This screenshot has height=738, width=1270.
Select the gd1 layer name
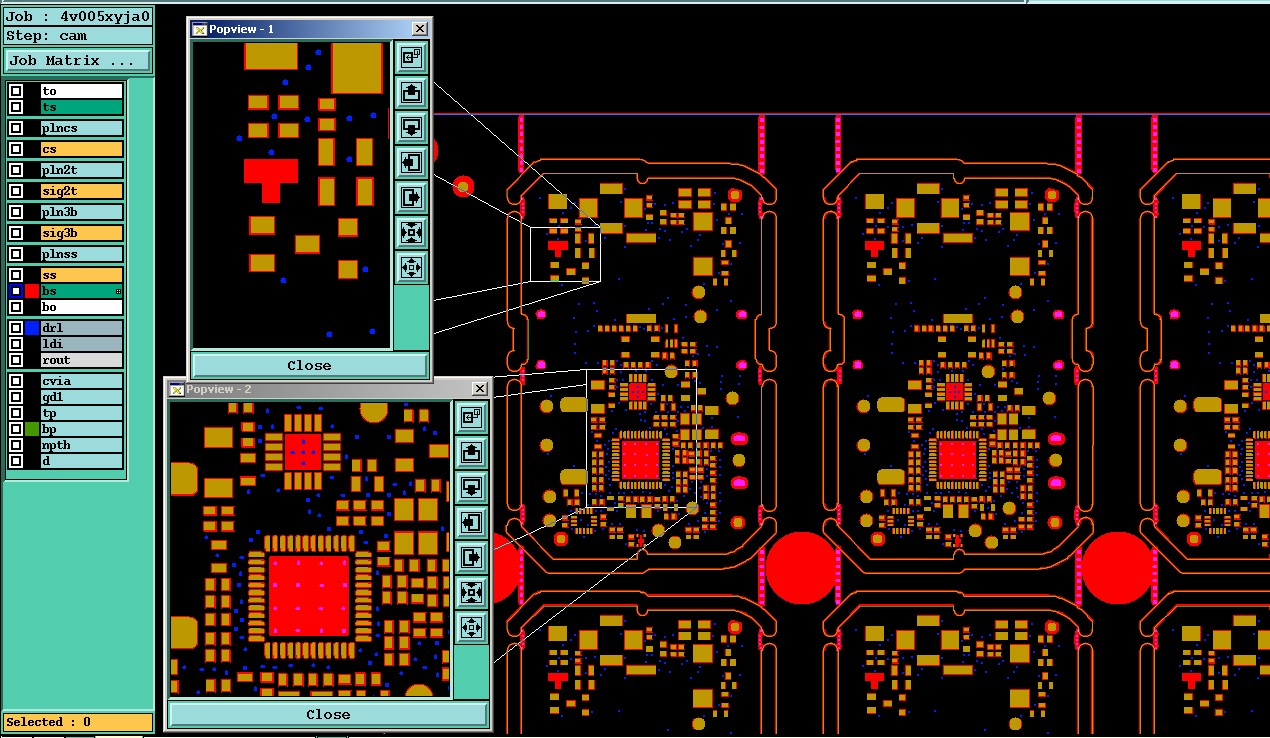point(82,397)
